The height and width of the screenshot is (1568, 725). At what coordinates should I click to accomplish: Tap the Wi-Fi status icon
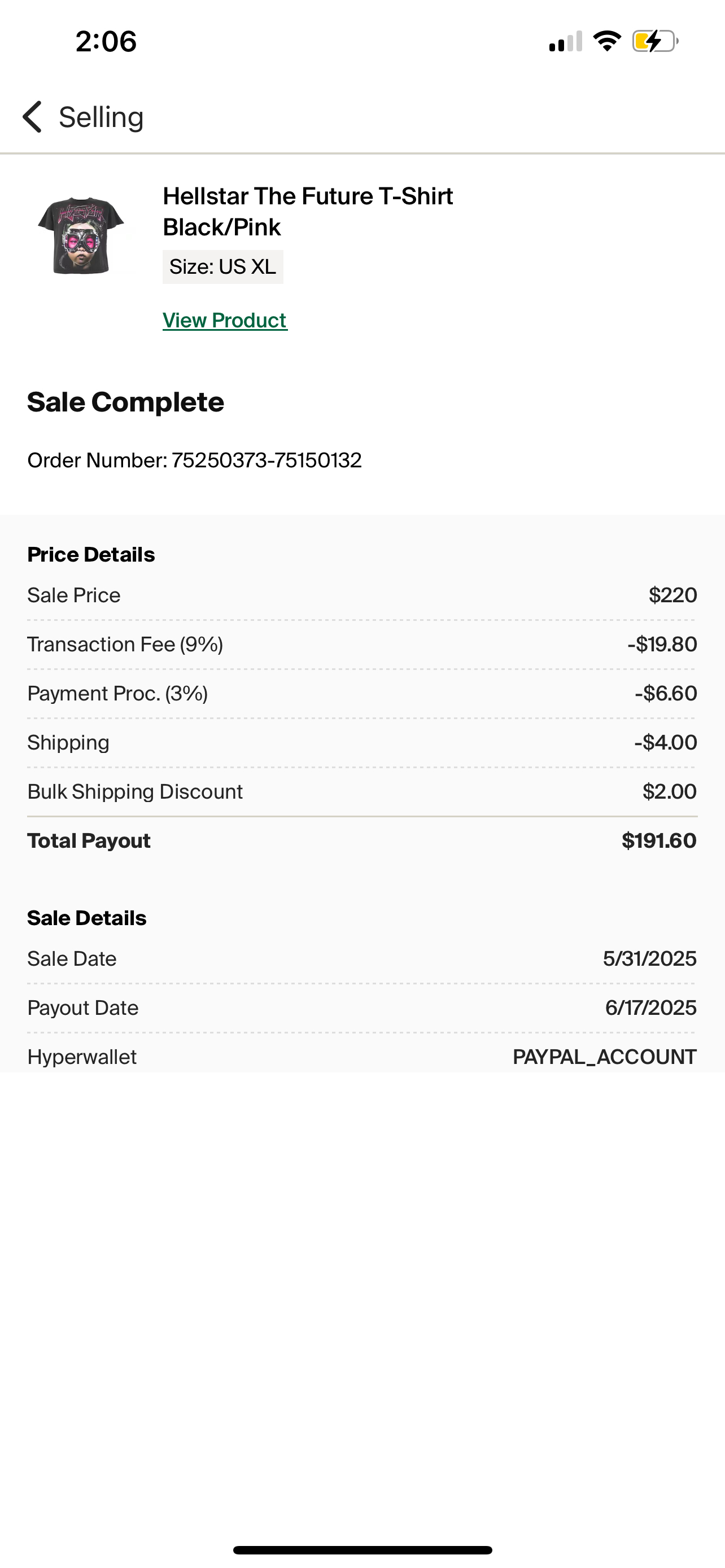pyautogui.click(x=607, y=41)
